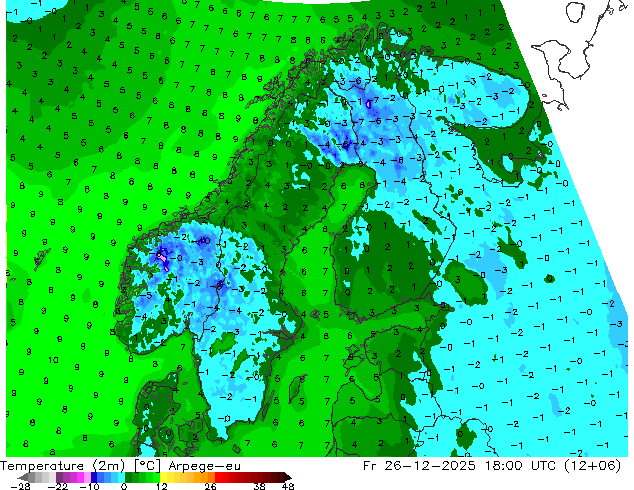Click the dark maroon right arrow end of legend
This screenshot has height=490, width=634.
(288, 477)
